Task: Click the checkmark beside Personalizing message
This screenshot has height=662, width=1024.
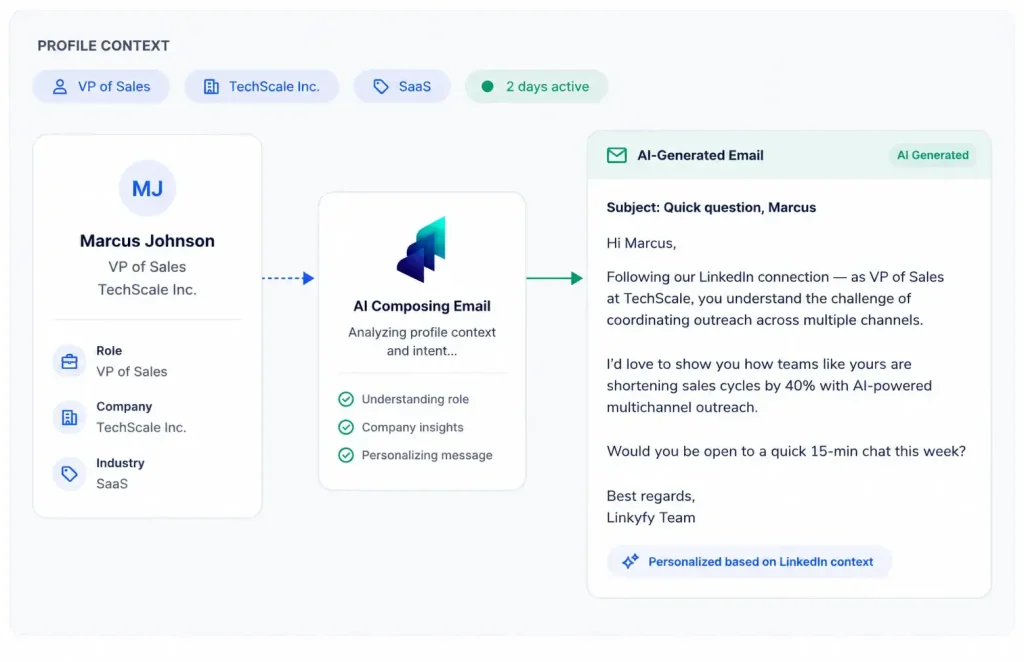Action: pyautogui.click(x=346, y=455)
